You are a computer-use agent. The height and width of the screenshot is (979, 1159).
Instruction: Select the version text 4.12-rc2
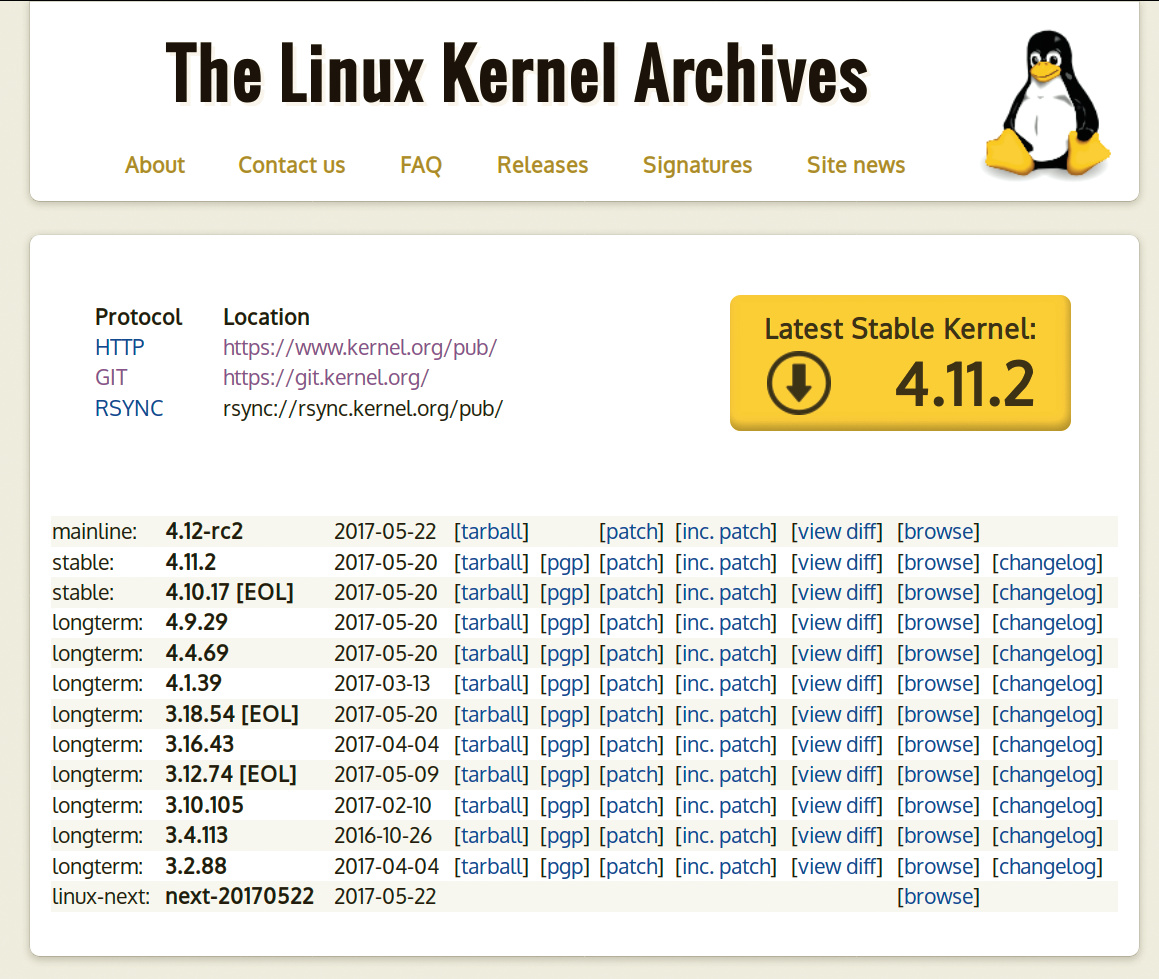[x=204, y=532]
